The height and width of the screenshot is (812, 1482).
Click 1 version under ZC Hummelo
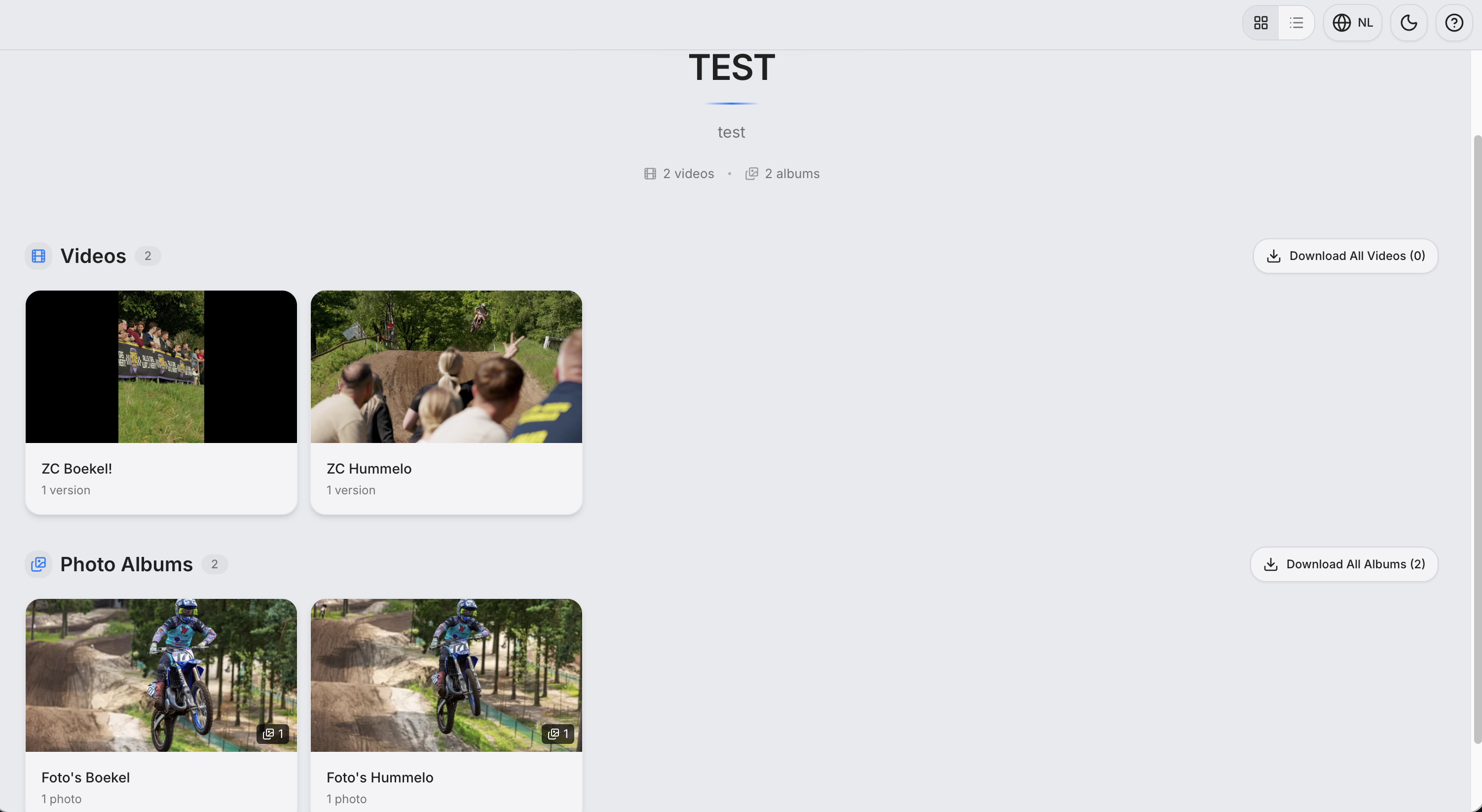coord(351,490)
